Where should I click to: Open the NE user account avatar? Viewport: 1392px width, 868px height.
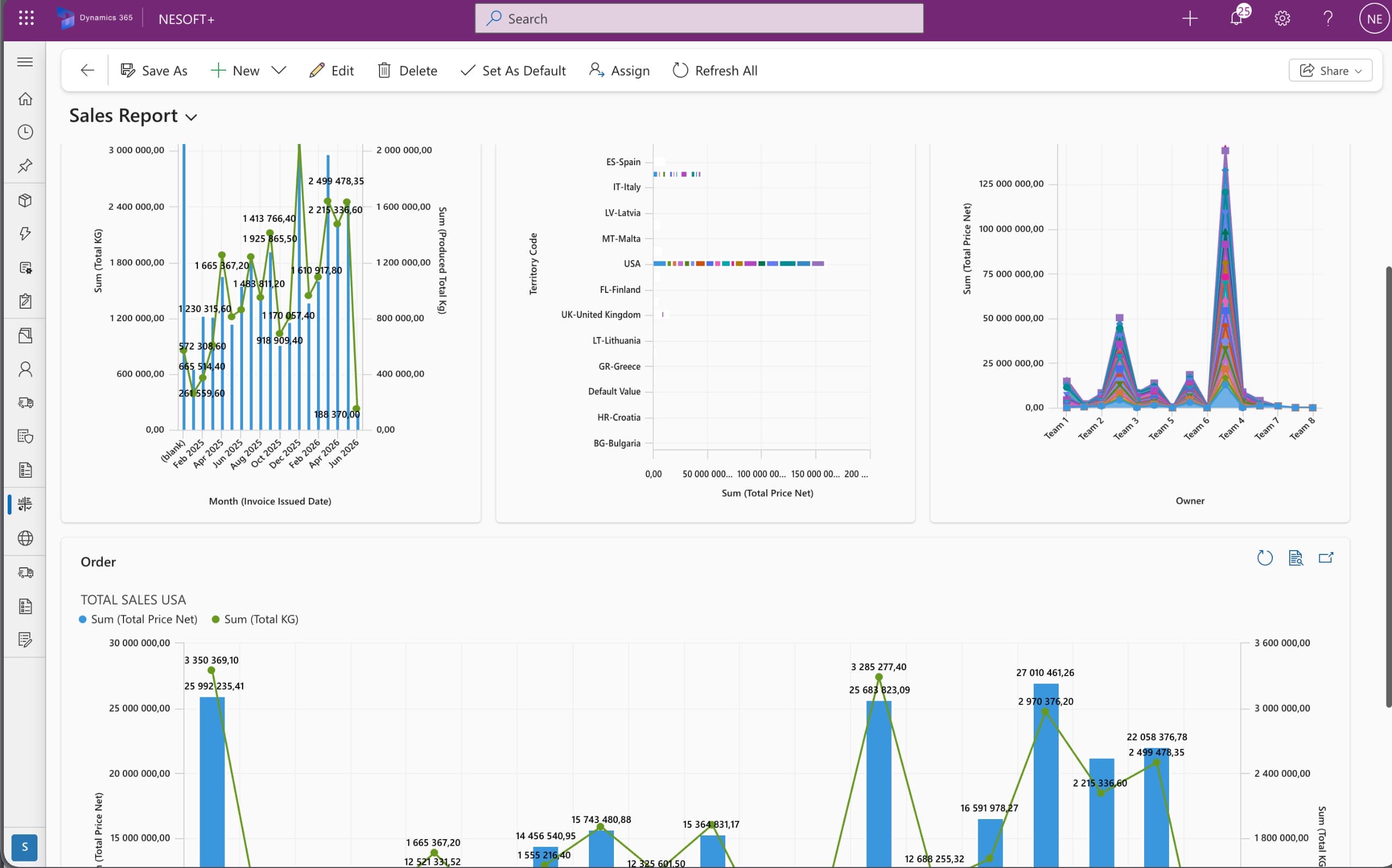pyautogui.click(x=1374, y=19)
